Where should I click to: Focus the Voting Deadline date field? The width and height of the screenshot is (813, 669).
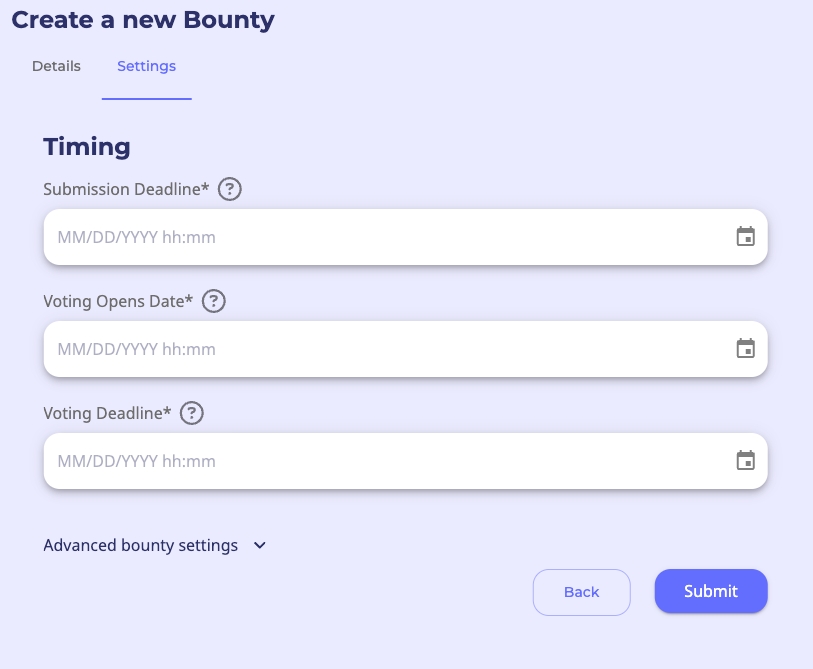380,461
